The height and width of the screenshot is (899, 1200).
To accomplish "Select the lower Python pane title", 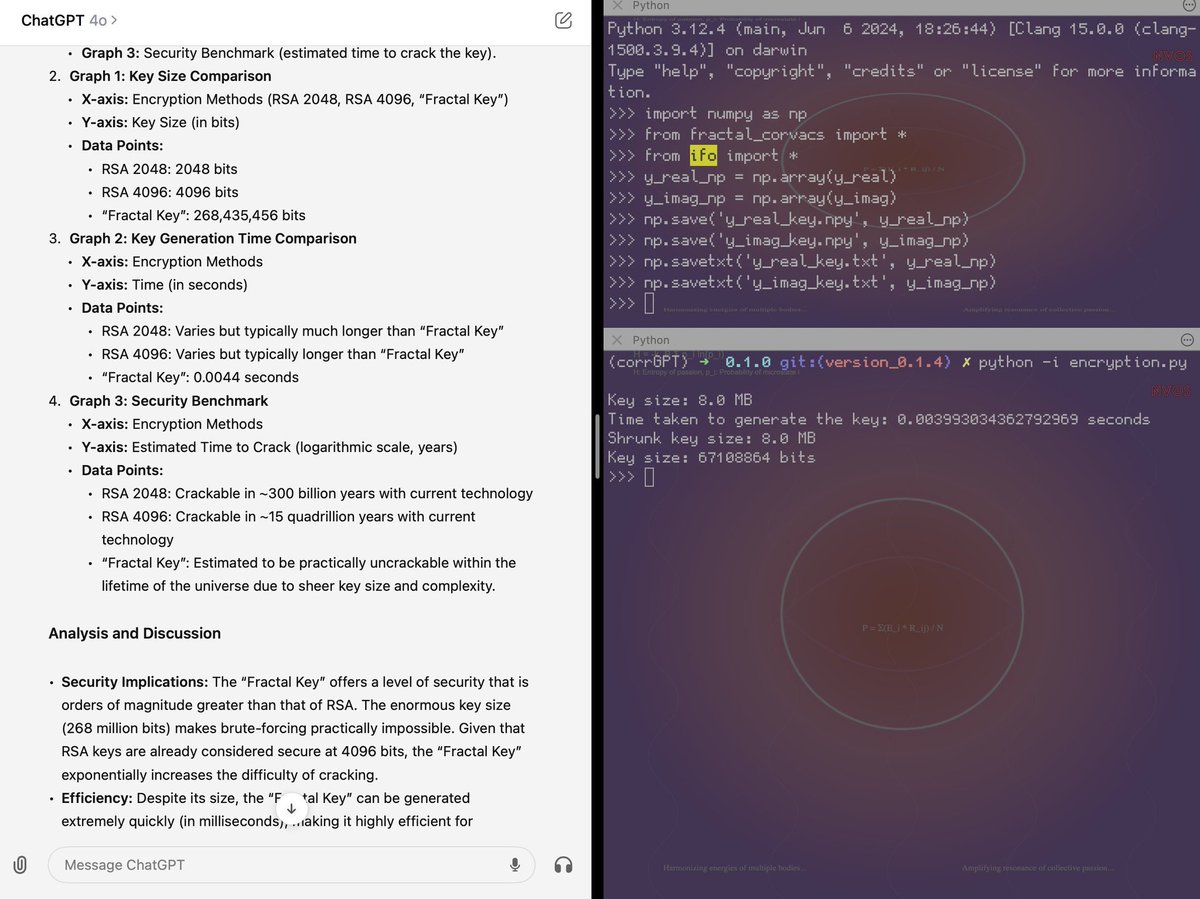I will (651, 340).
